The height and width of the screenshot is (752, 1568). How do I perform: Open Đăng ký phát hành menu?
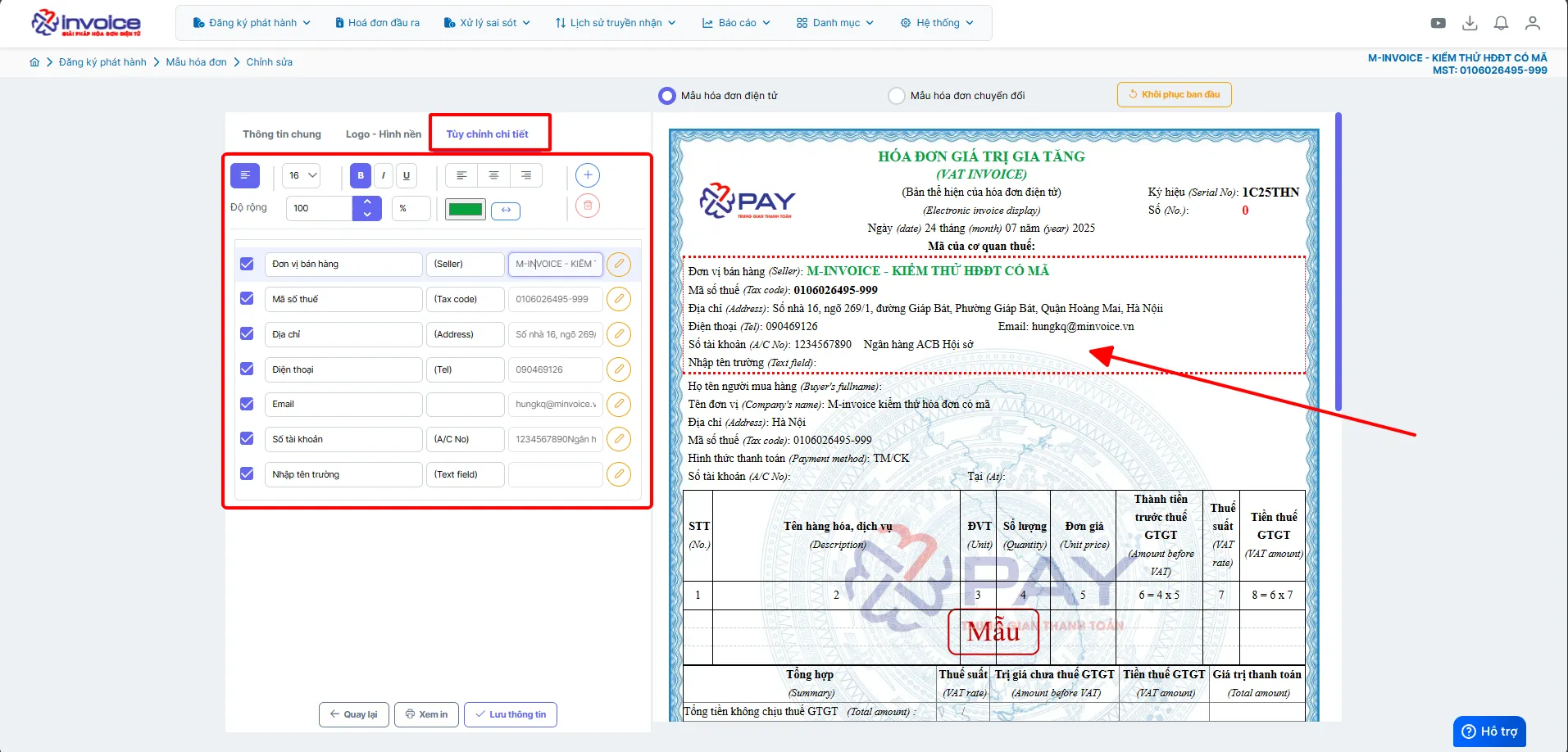tap(252, 23)
